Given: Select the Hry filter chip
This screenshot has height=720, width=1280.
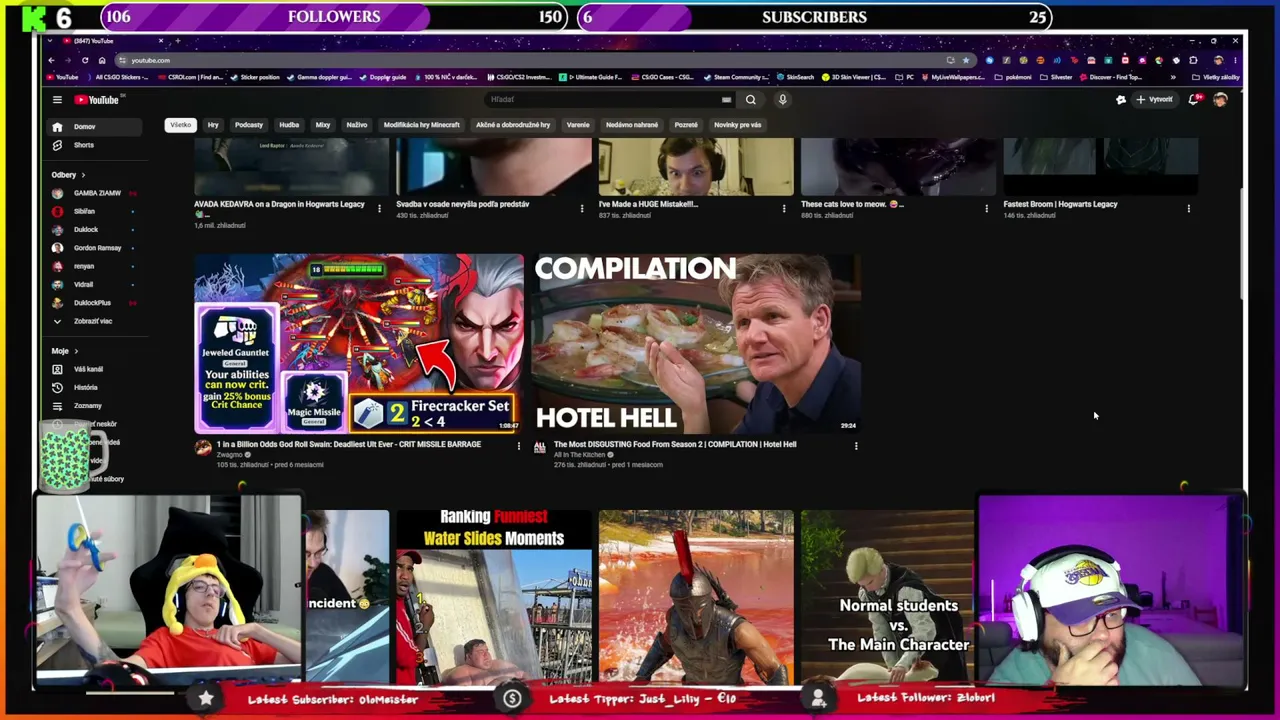Looking at the screenshot, I should click(x=213, y=125).
